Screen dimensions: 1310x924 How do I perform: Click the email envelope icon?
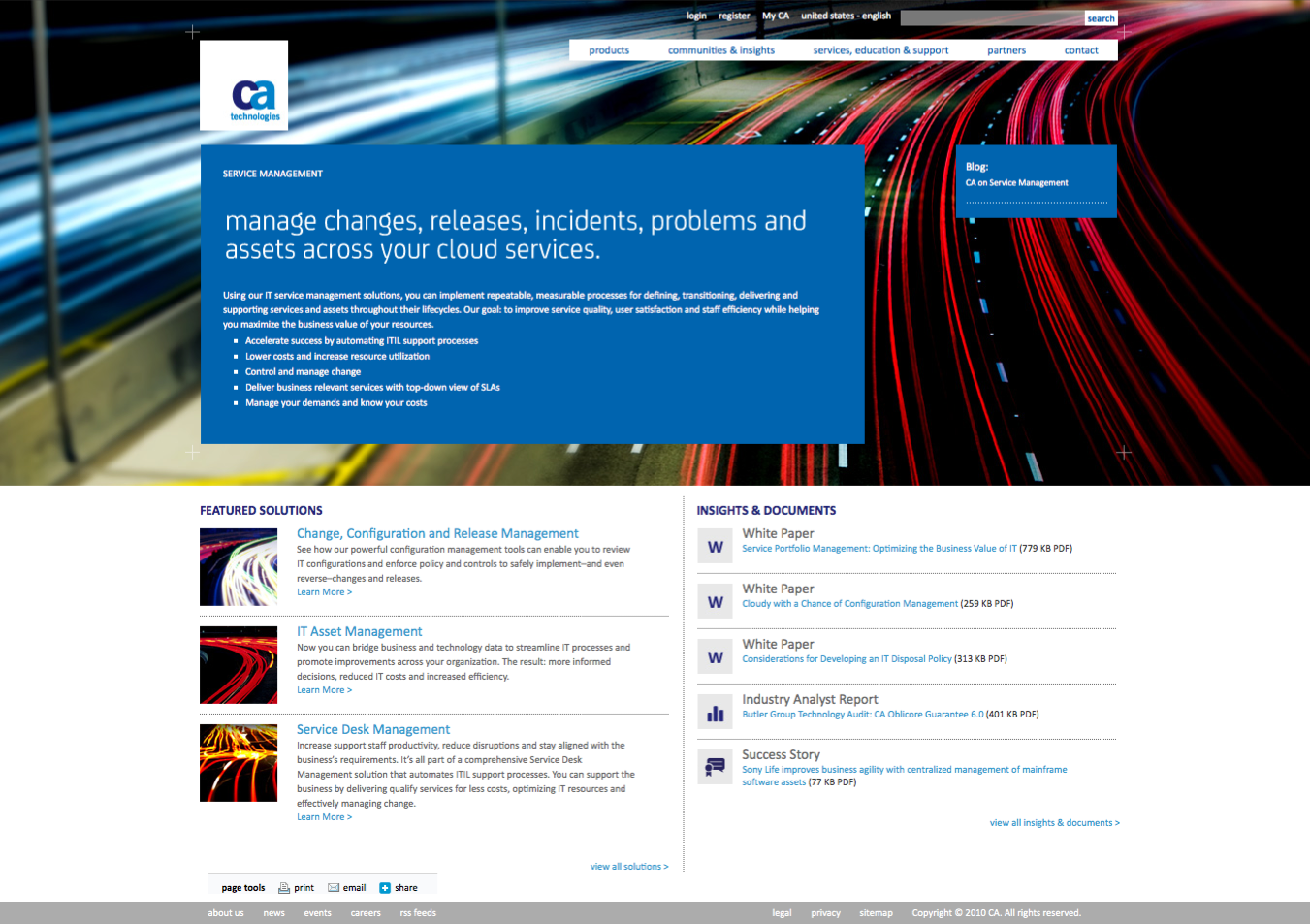pos(334,888)
